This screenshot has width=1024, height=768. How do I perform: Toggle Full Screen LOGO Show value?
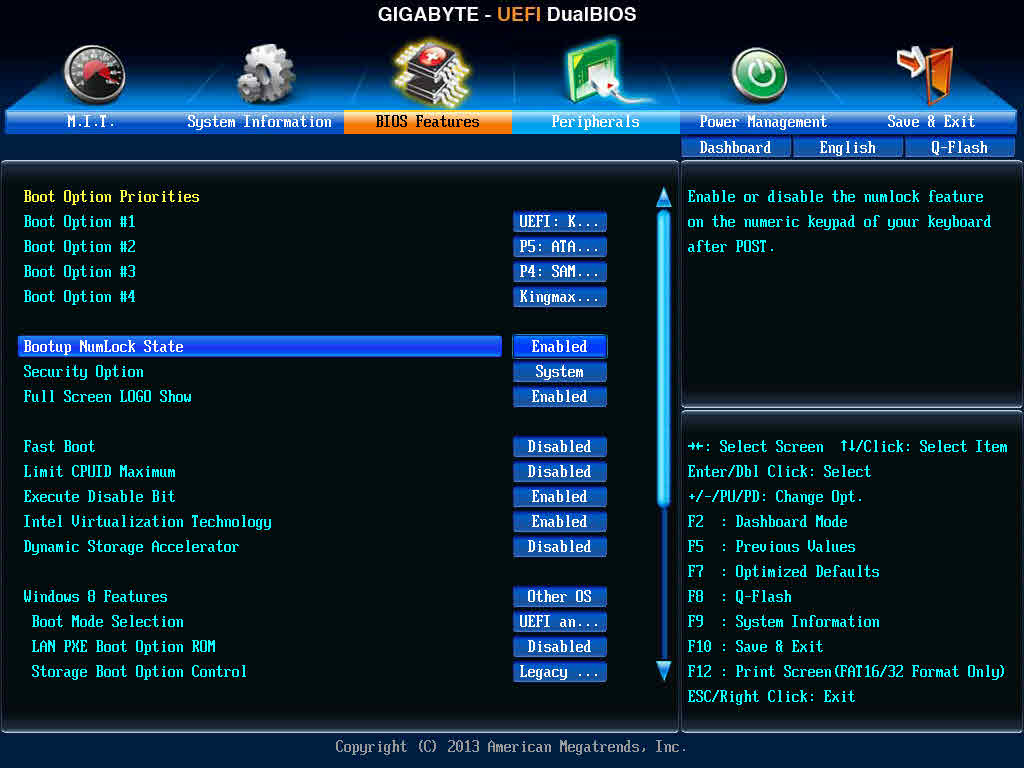(x=560, y=396)
